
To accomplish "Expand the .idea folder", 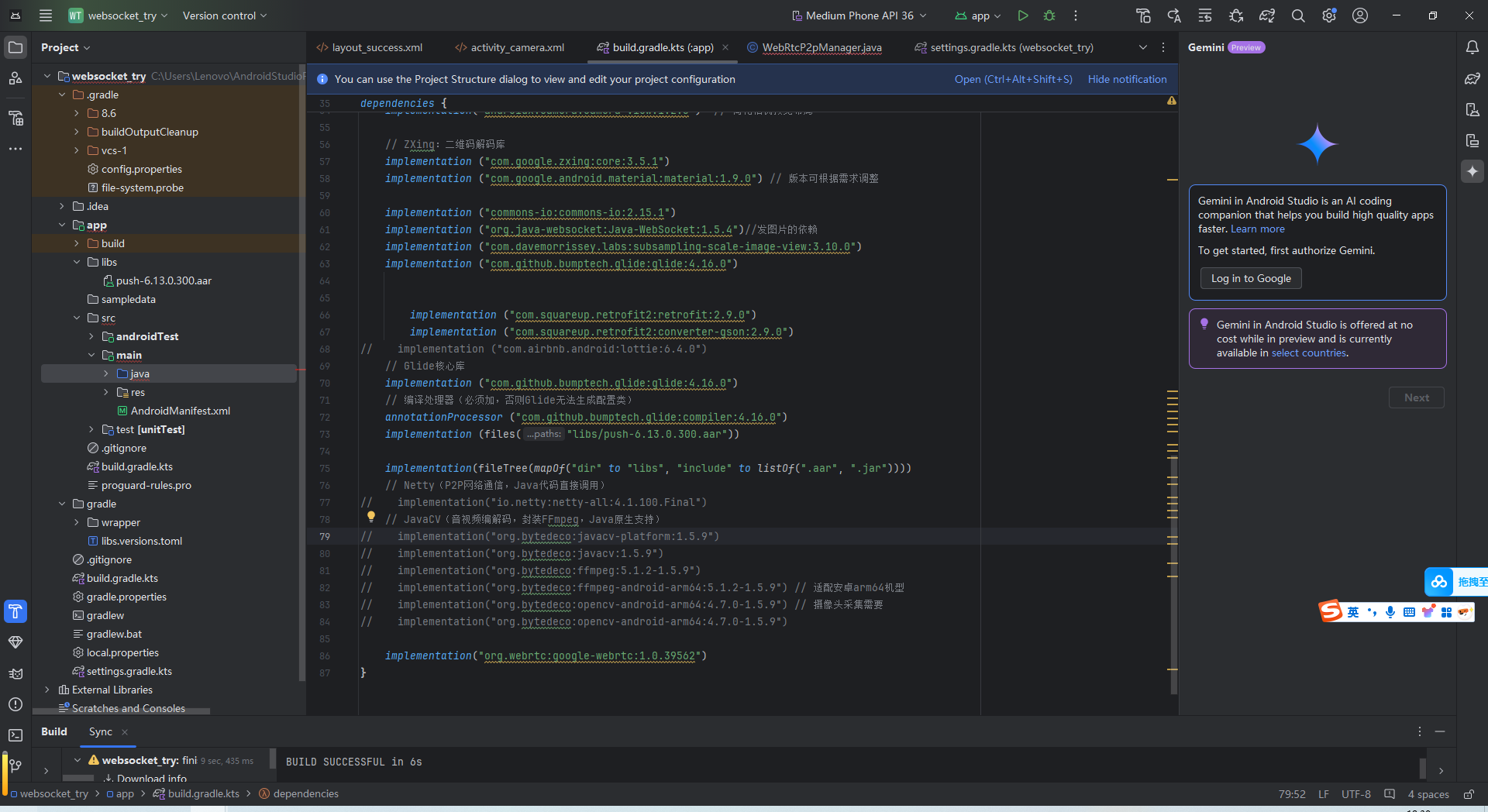I will [62, 206].
